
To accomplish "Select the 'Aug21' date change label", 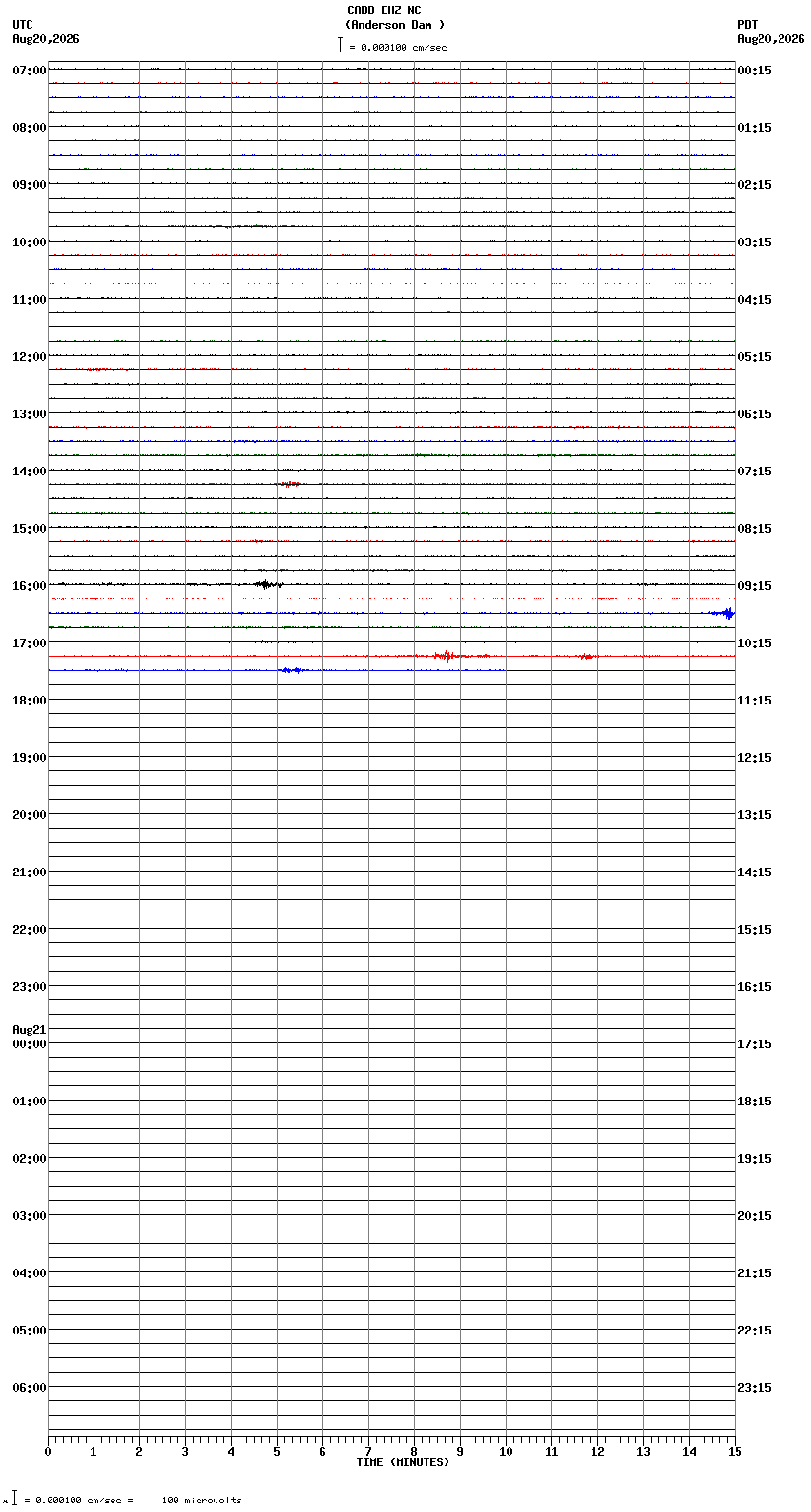I will tap(30, 1030).
